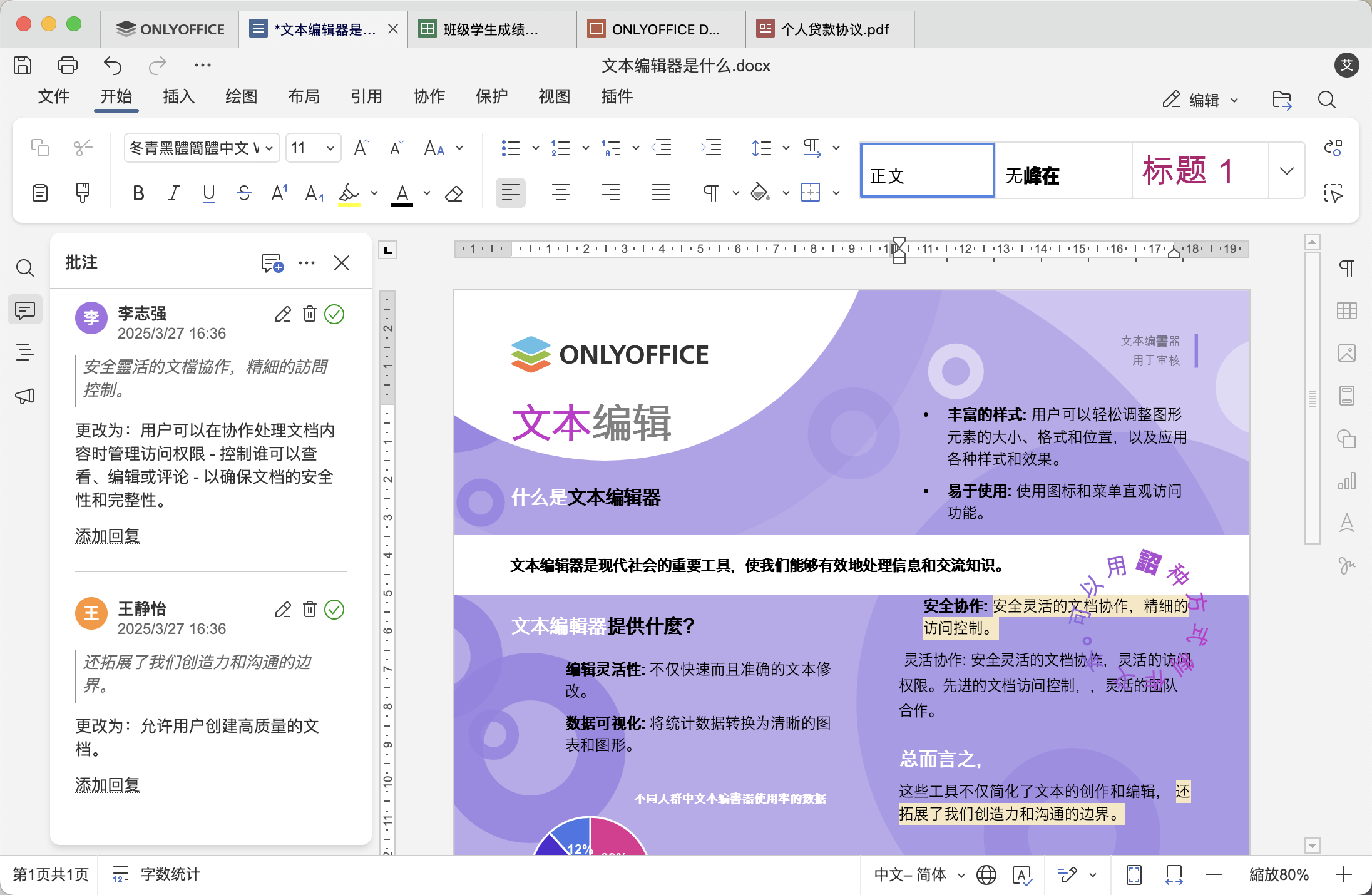Open table settings from the right sidebar

1346,310
